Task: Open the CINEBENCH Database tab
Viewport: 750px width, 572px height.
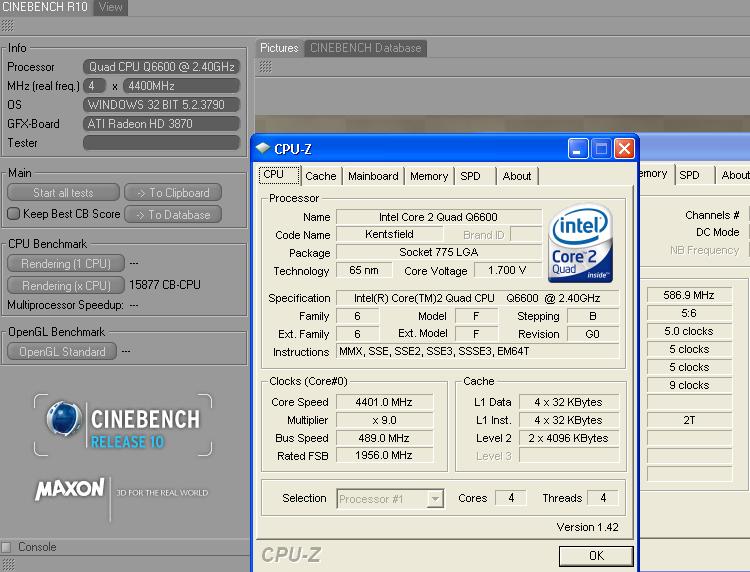Action: point(365,48)
